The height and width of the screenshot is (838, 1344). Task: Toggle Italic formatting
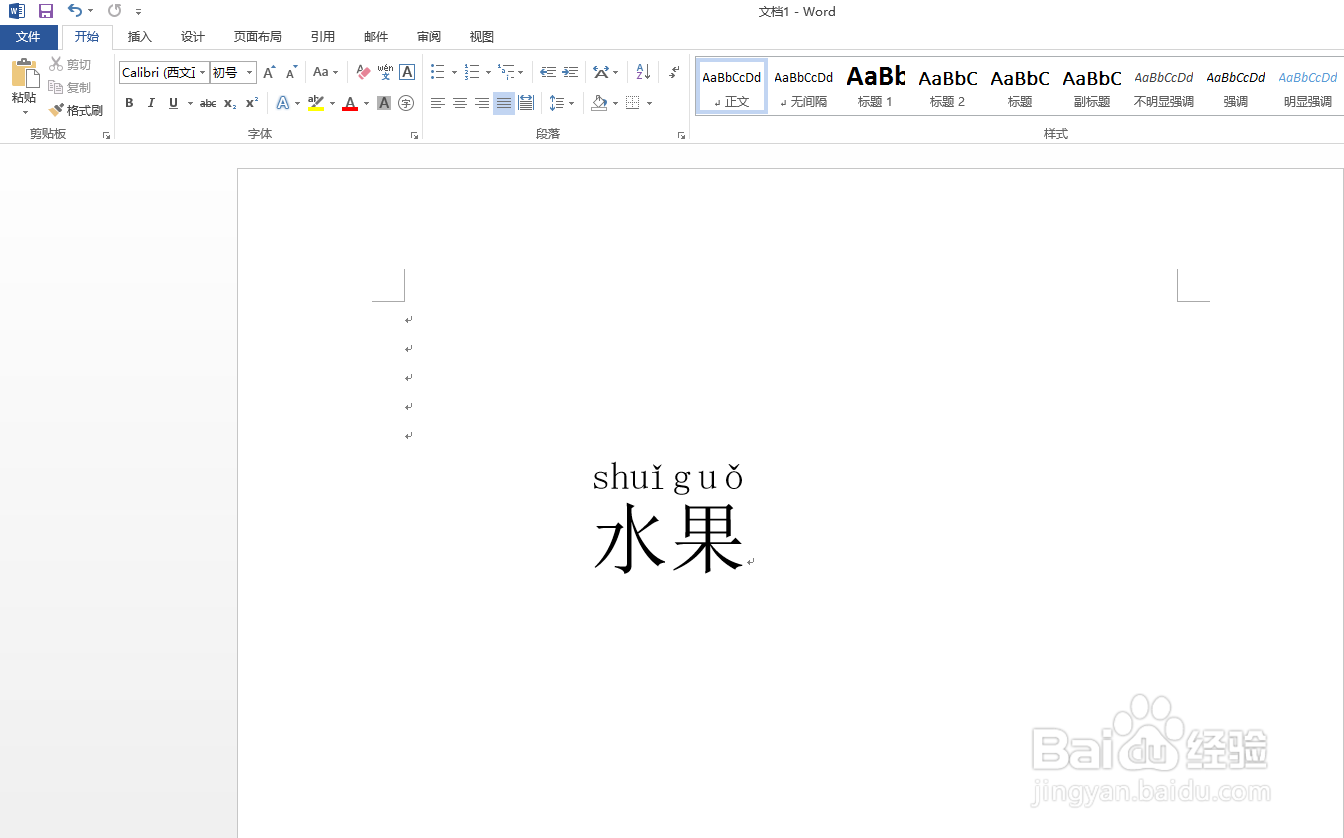click(151, 103)
